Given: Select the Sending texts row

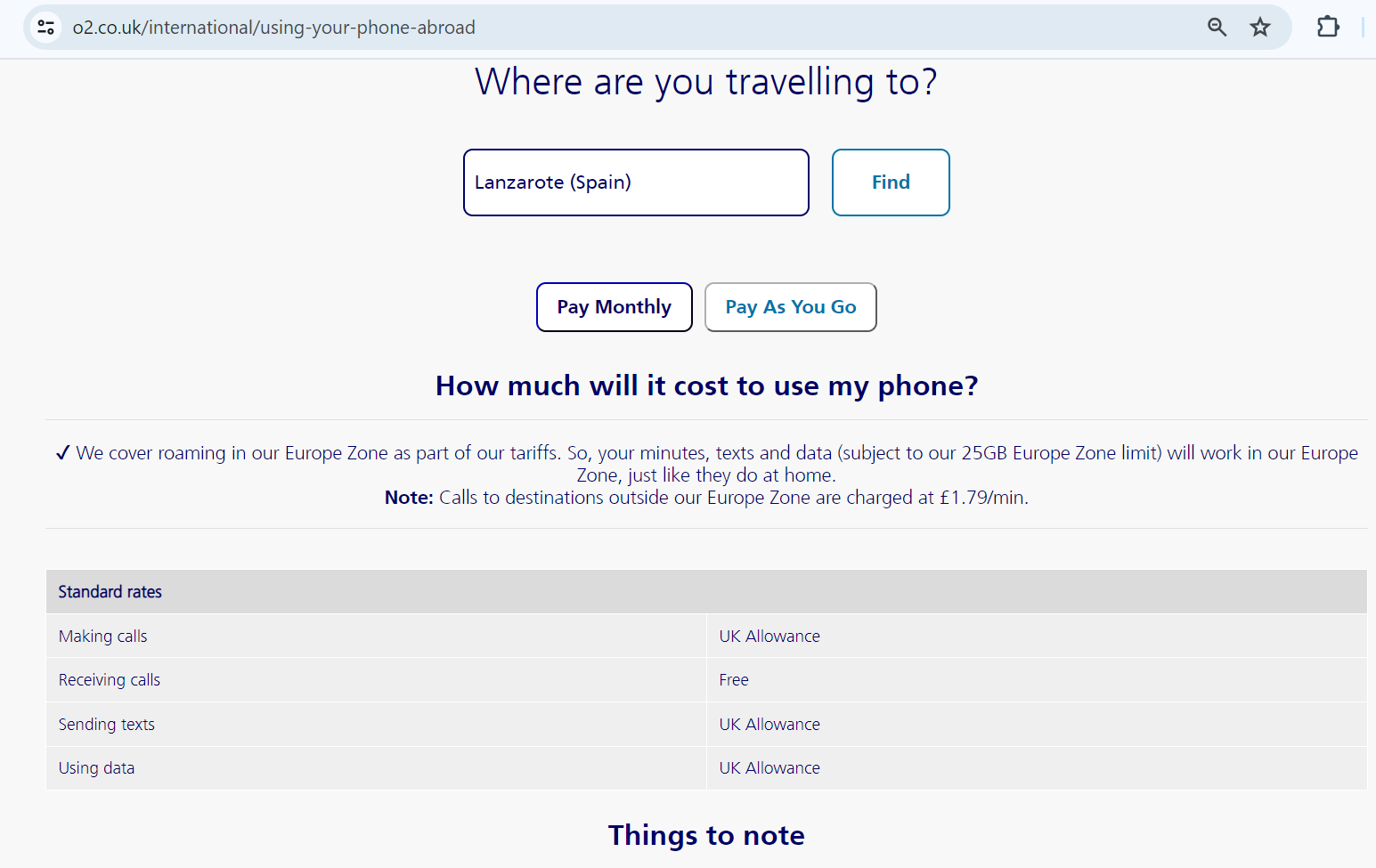Looking at the screenshot, I should [106, 724].
